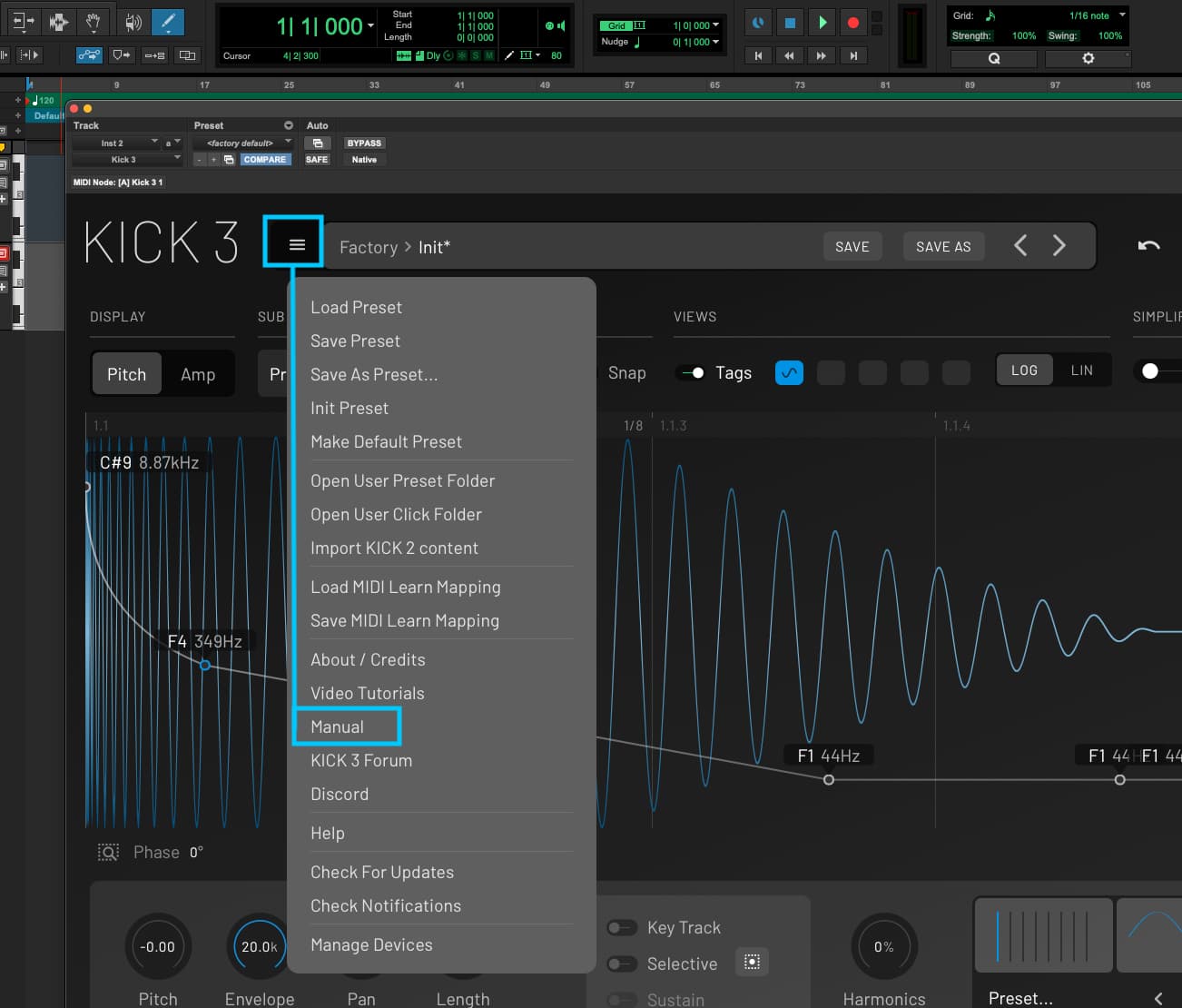
Task: Go to the next preset arrow
Action: pyautogui.click(x=1059, y=246)
